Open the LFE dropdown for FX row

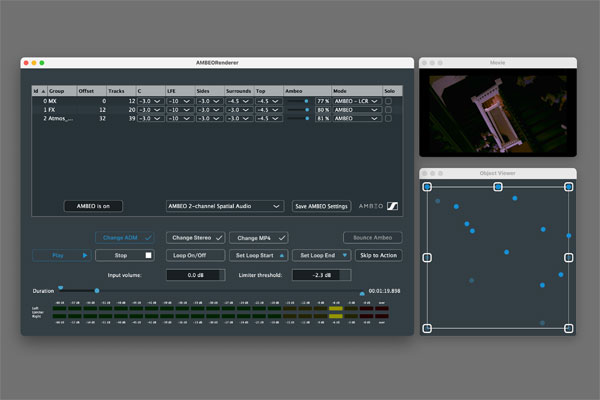point(180,110)
